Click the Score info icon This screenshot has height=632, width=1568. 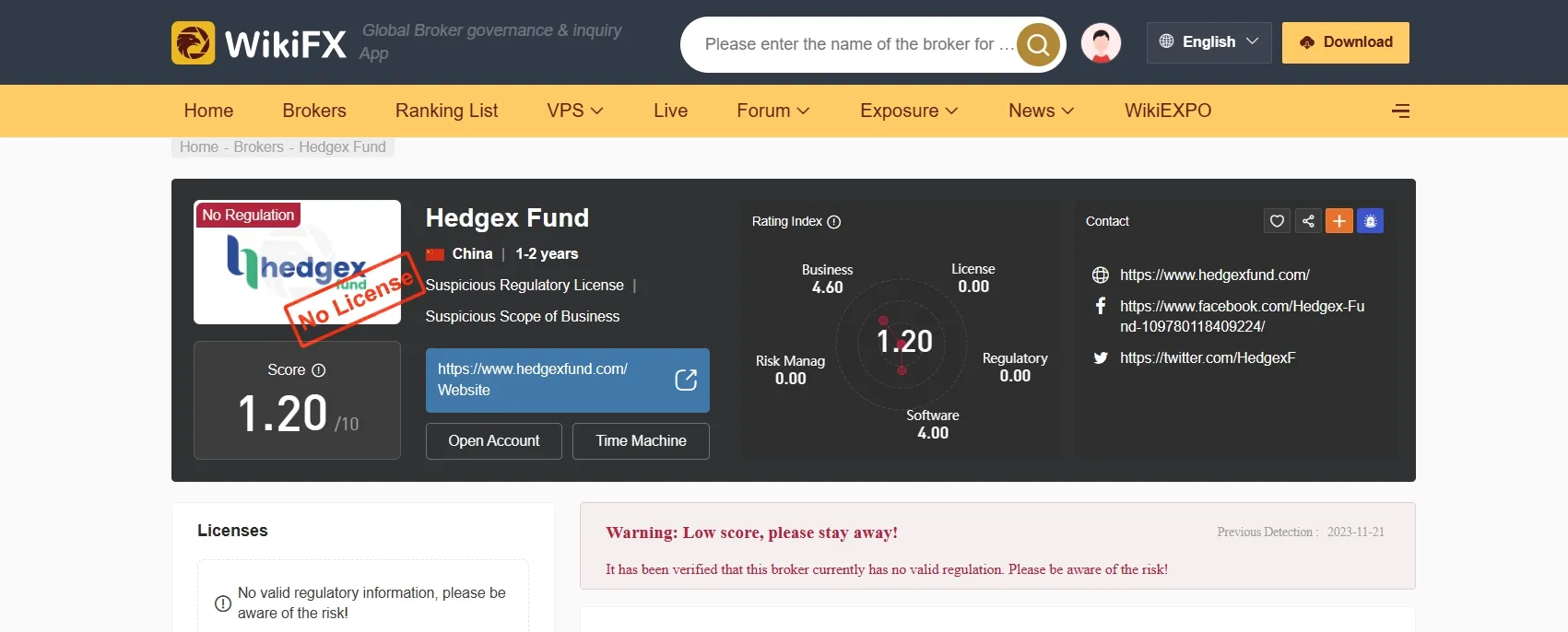[x=319, y=370]
